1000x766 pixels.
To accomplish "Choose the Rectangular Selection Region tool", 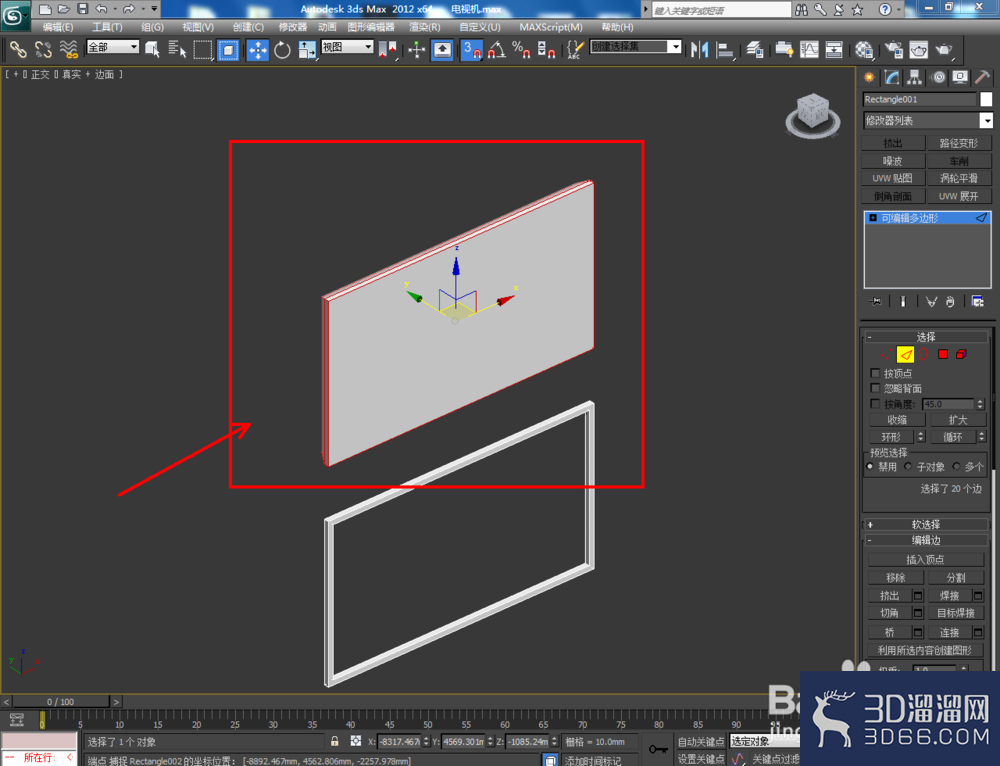I will pos(203,49).
